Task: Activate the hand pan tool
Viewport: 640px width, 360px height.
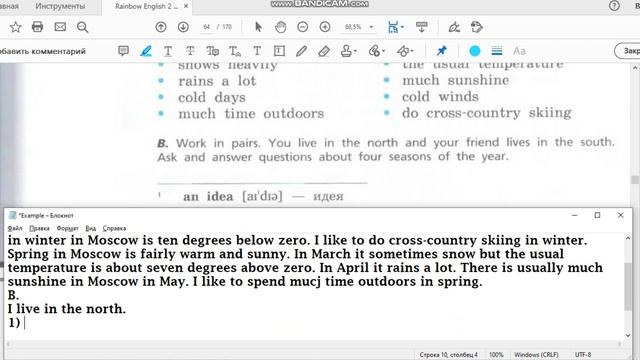Action: pyautogui.click(x=280, y=27)
